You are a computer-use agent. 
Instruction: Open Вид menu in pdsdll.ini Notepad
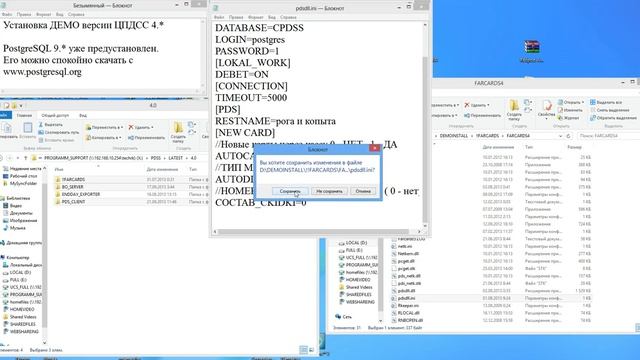coord(272,18)
